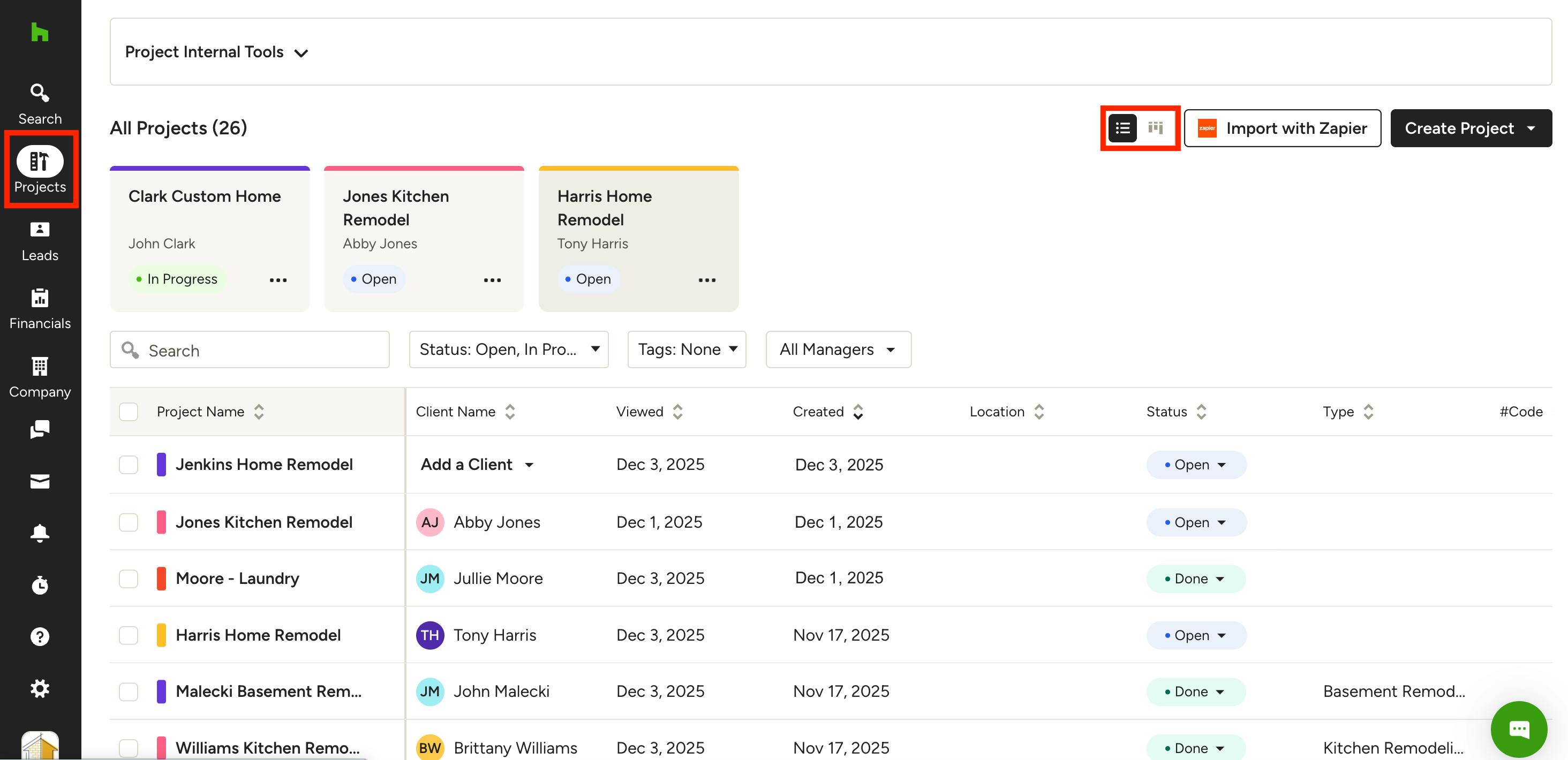
Task: Toggle the select-all checkbox in table header
Action: coord(129,412)
